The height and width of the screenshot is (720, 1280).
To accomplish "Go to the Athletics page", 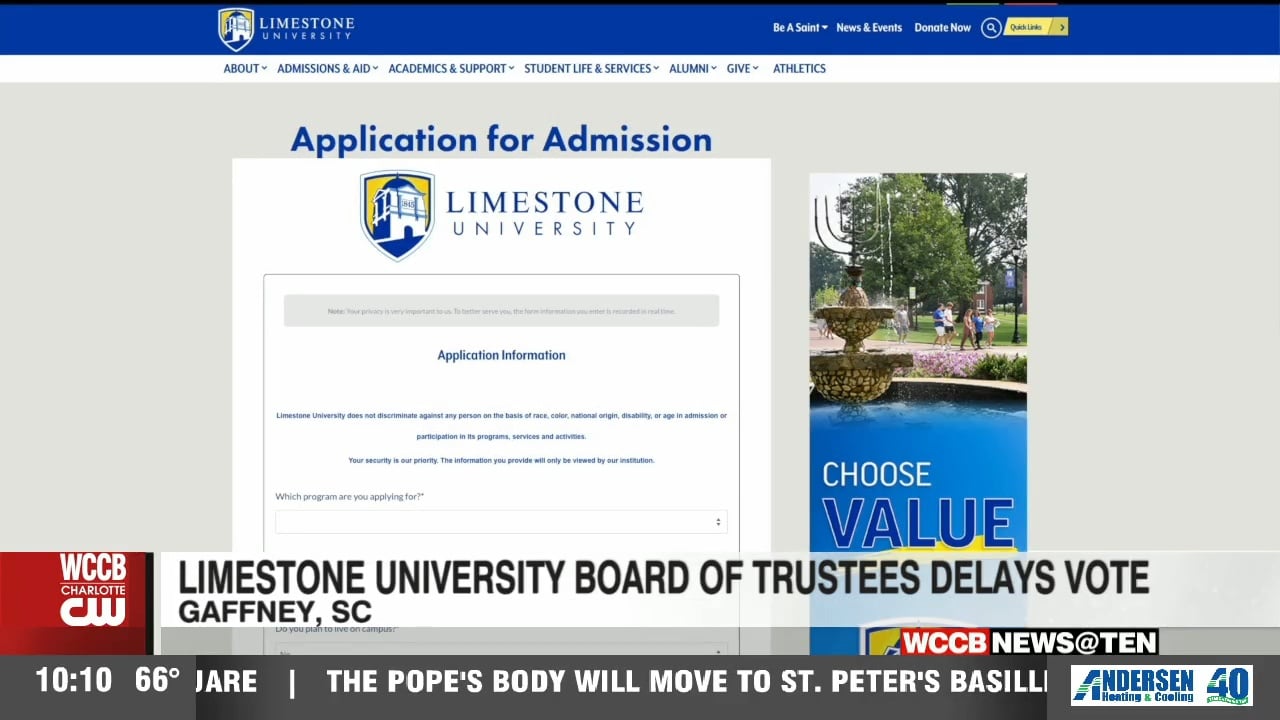I will (x=799, y=69).
